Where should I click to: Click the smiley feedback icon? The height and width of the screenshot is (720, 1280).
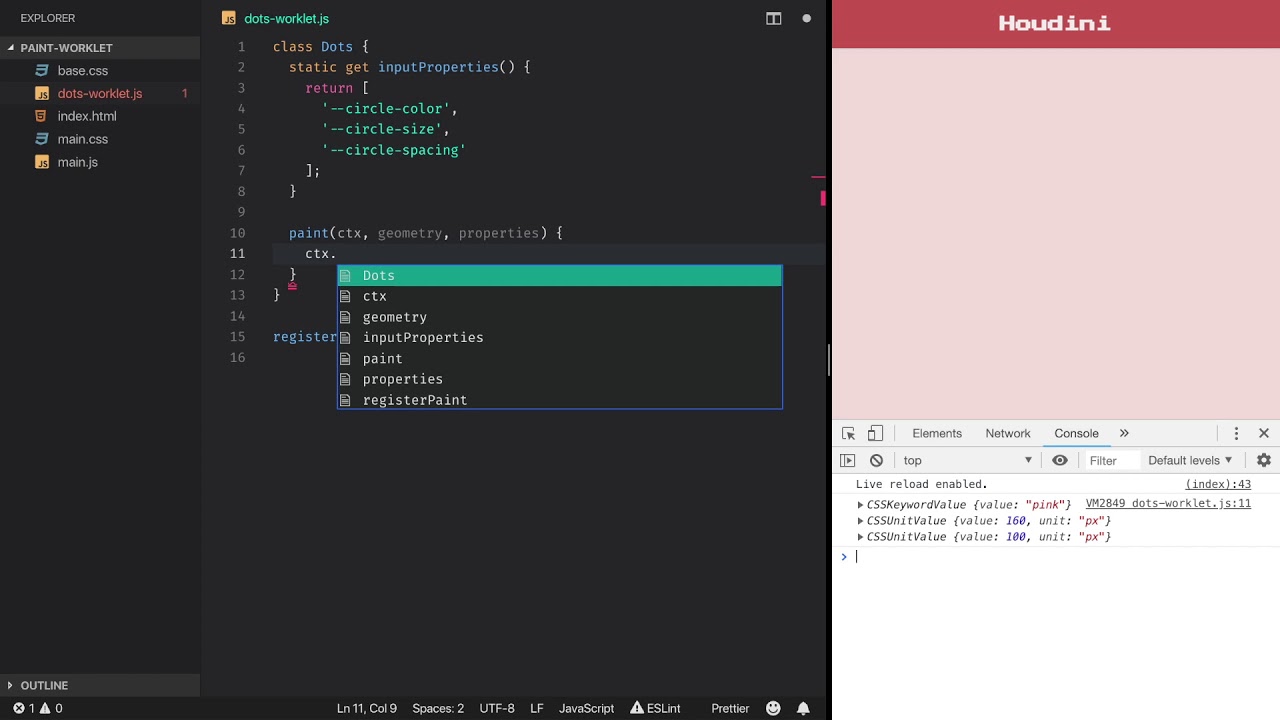click(x=773, y=708)
